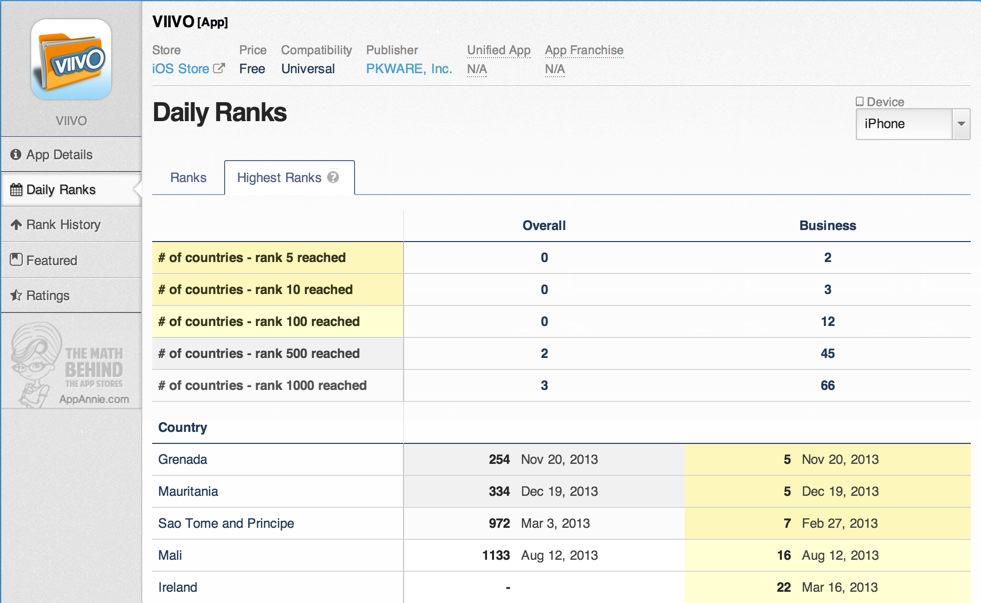
Task: Click the Featured sidebar icon
Action: [x=16, y=260]
